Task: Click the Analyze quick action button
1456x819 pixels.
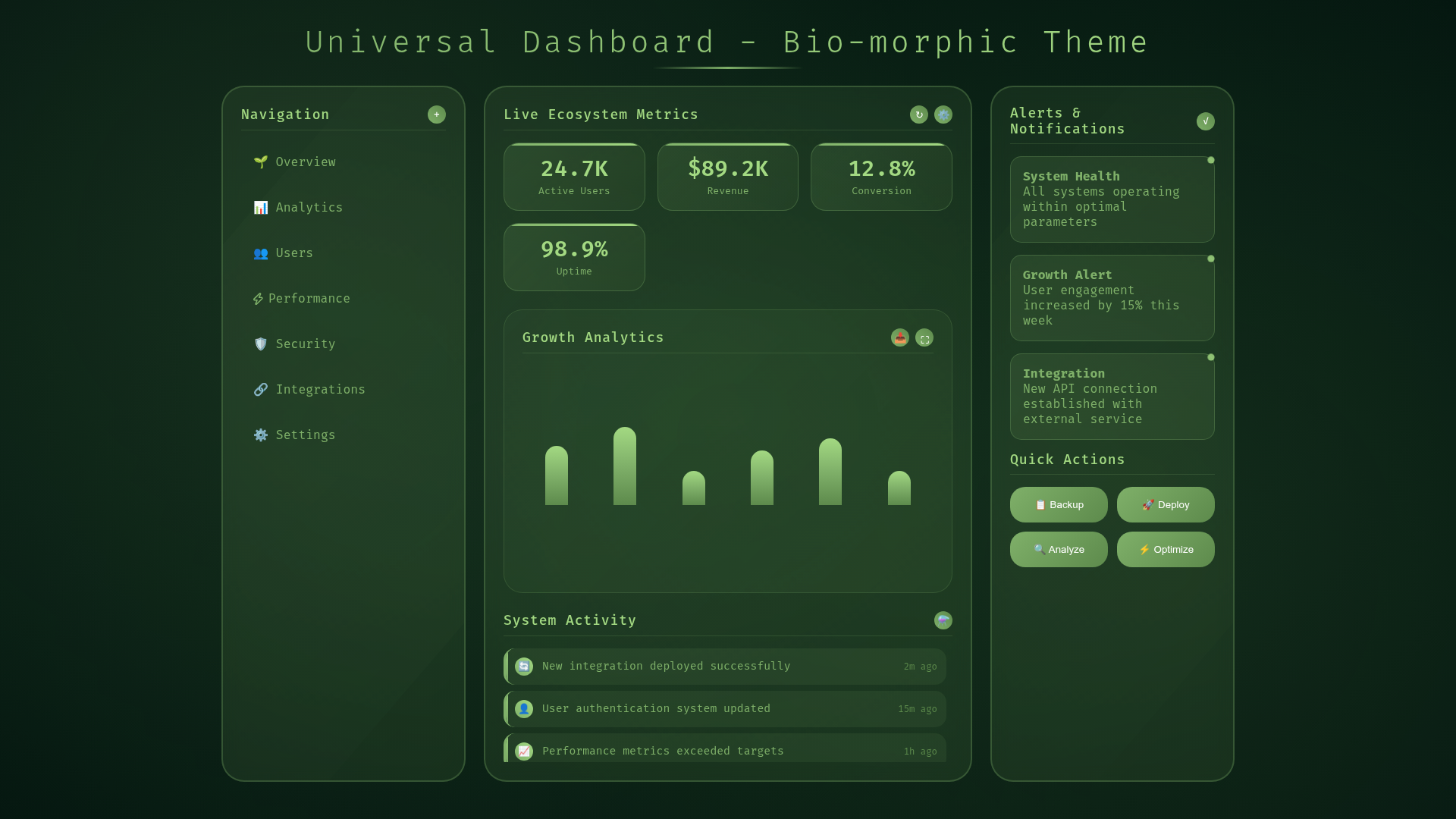Action: pos(1058,550)
